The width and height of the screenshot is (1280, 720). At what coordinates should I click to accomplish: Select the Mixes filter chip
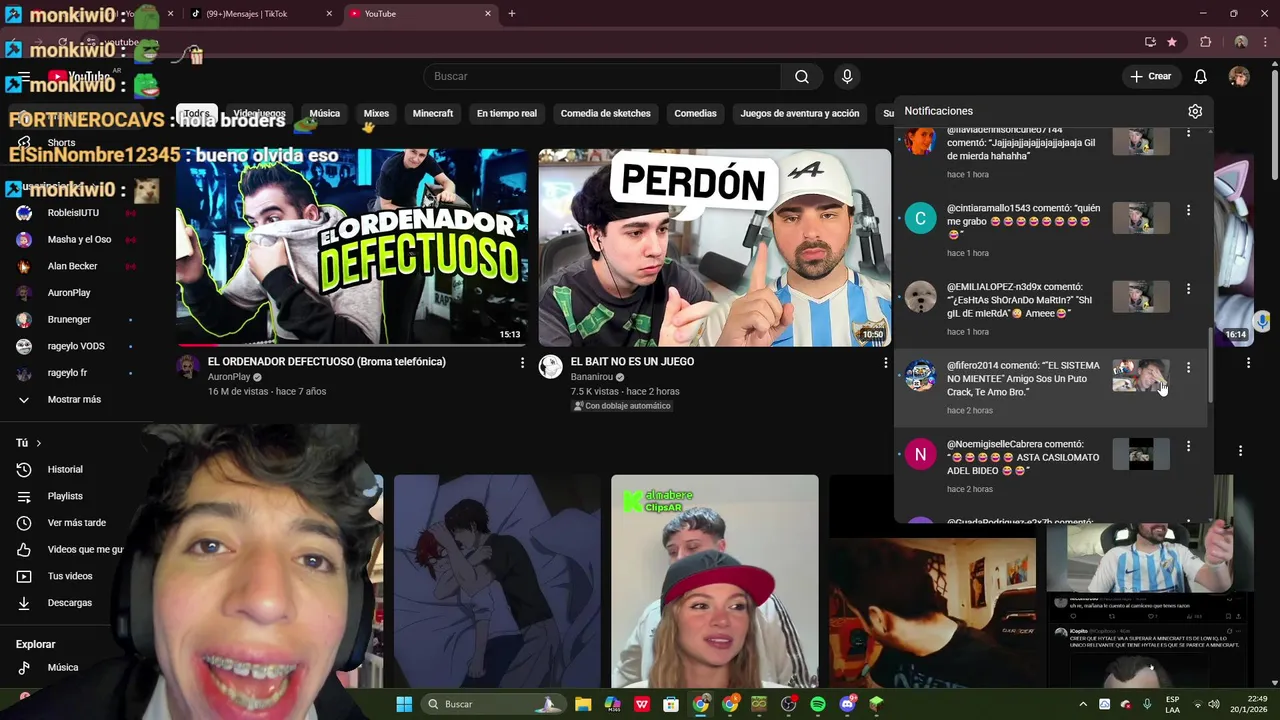tap(376, 113)
